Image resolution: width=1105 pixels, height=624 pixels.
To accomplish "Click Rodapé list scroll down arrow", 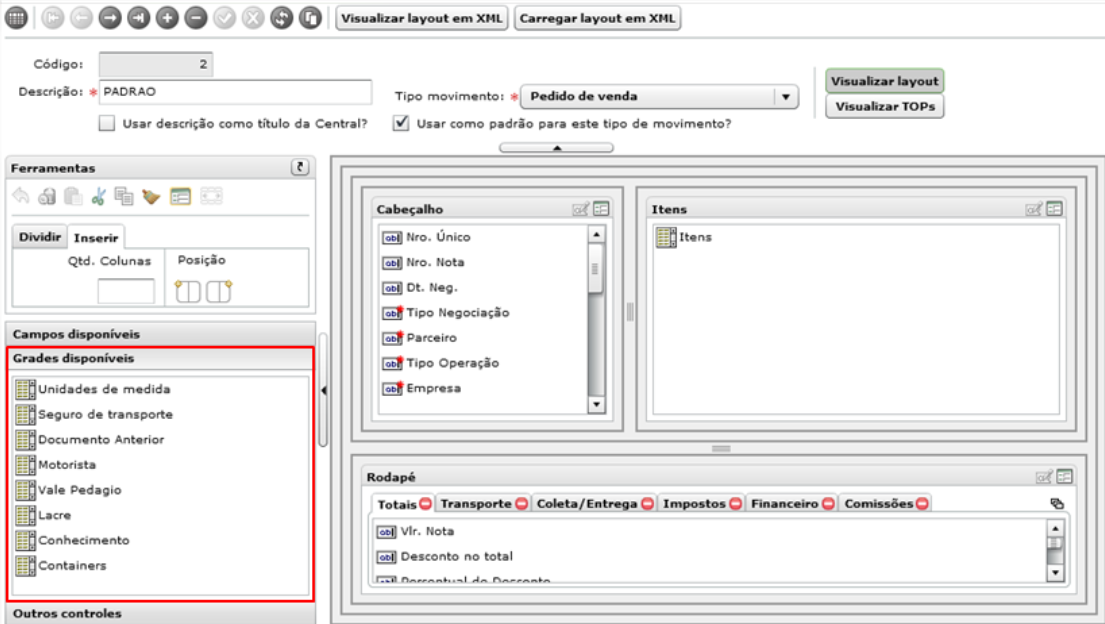I will click(1055, 573).
